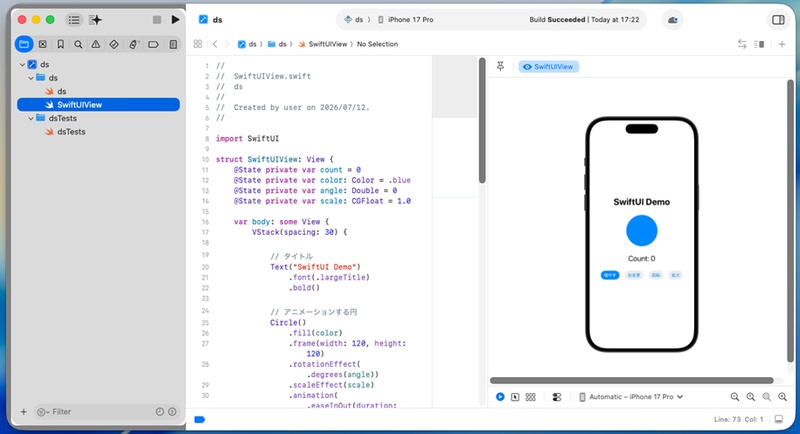Toggle the debug area panel button

[779, 419]
